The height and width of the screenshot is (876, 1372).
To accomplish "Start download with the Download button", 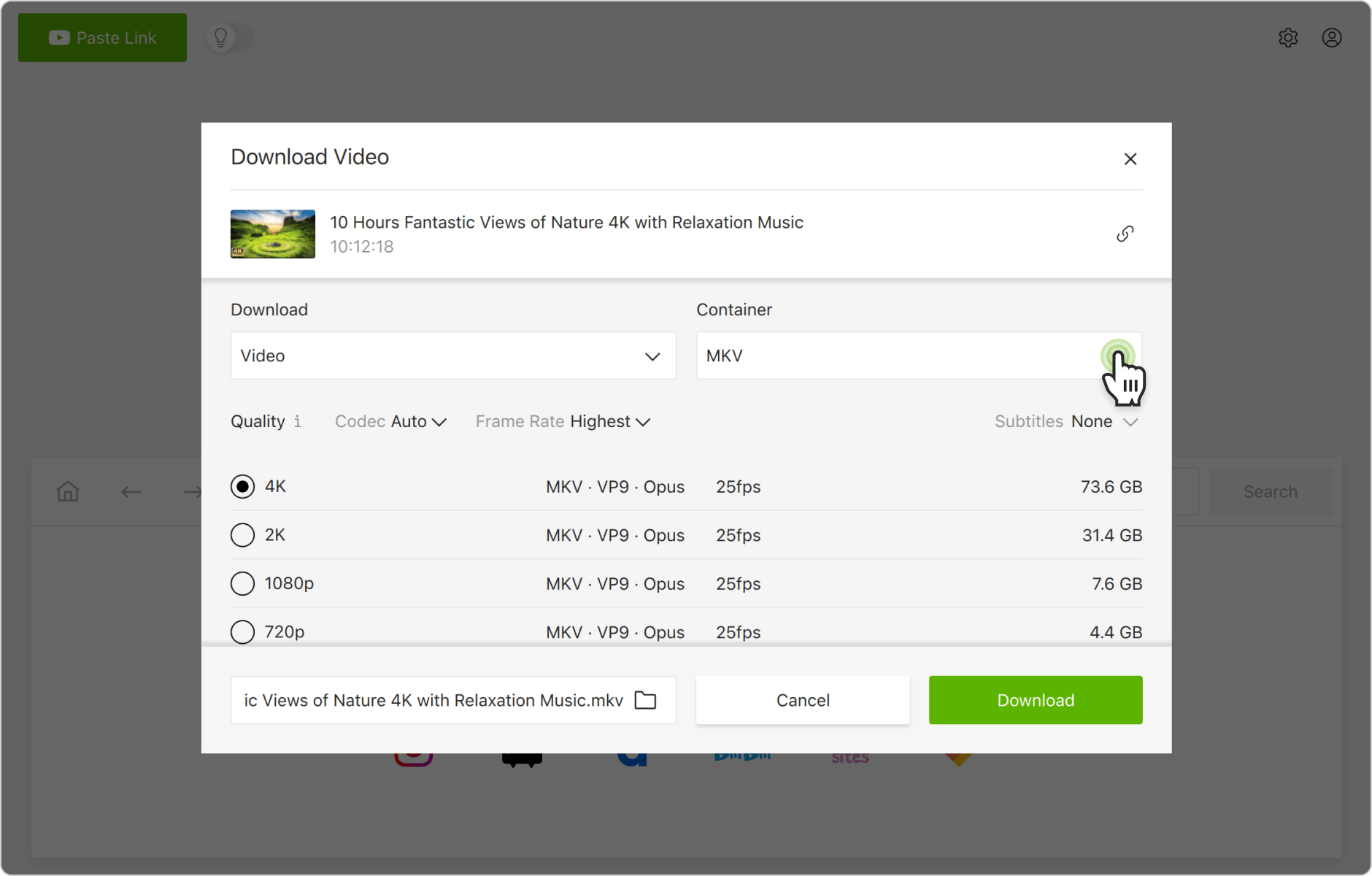I will point(1035,700).
